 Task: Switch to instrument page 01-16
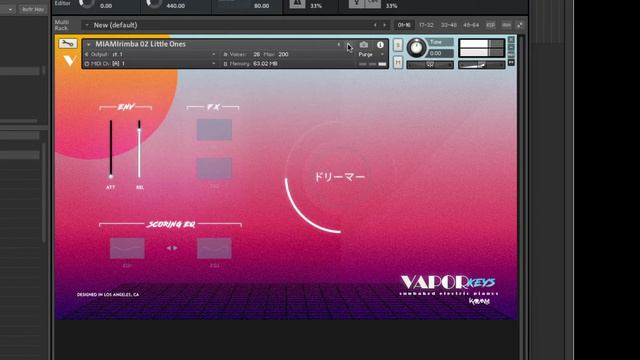404,25
